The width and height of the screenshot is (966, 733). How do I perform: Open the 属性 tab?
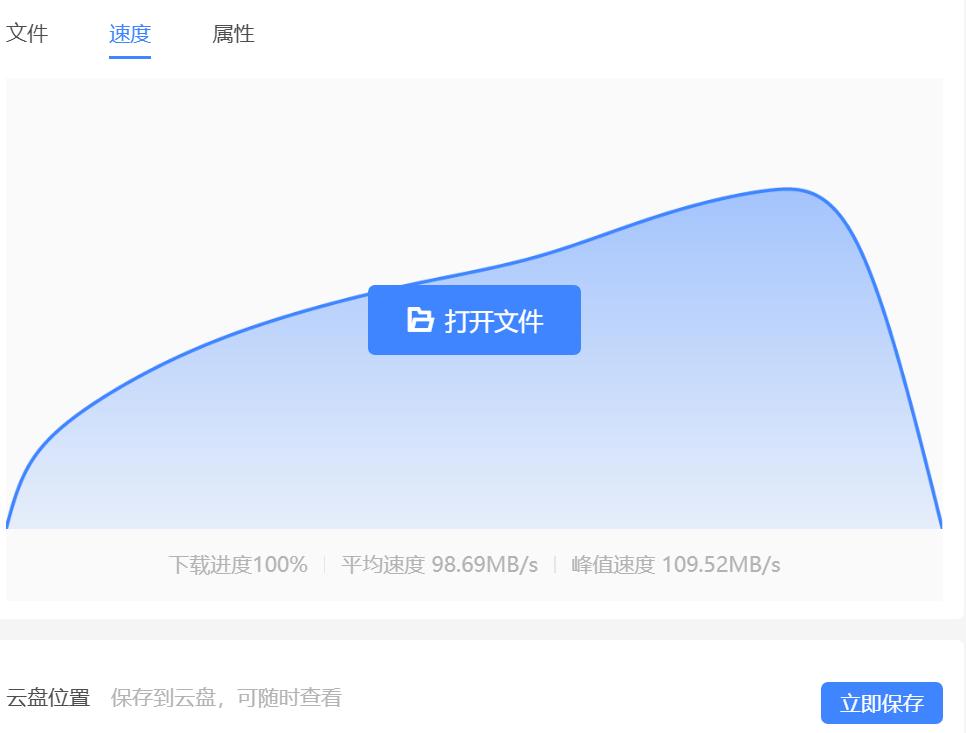tap(232, 34)
